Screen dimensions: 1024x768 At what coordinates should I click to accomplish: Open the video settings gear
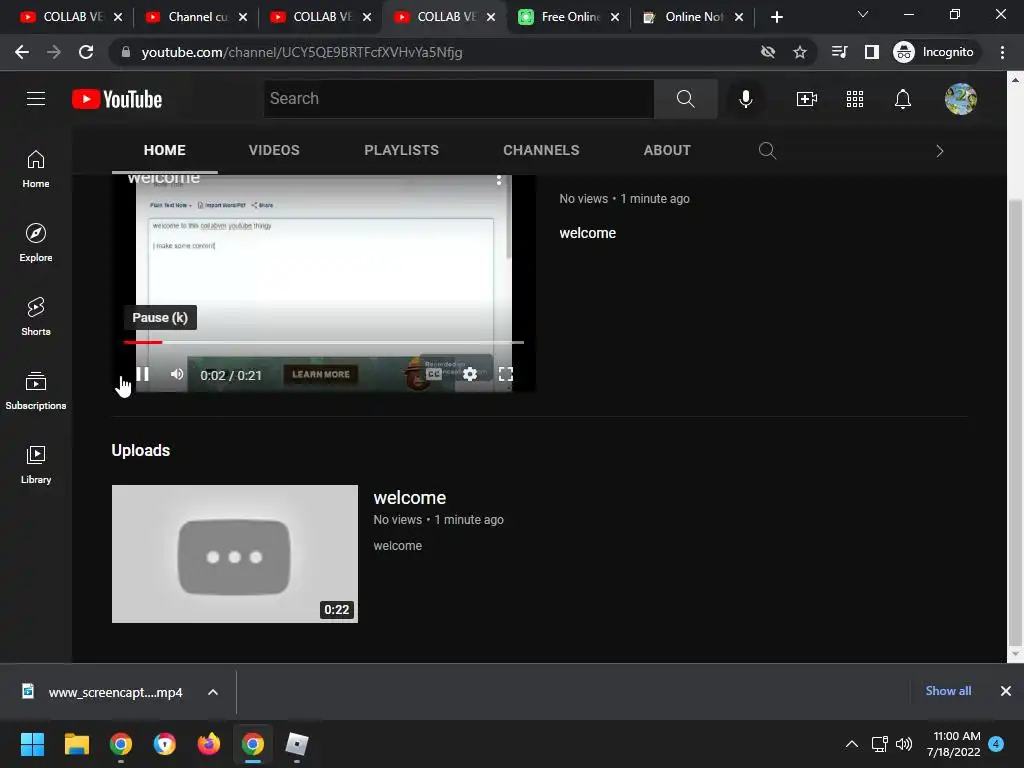[x=470, y=374]
